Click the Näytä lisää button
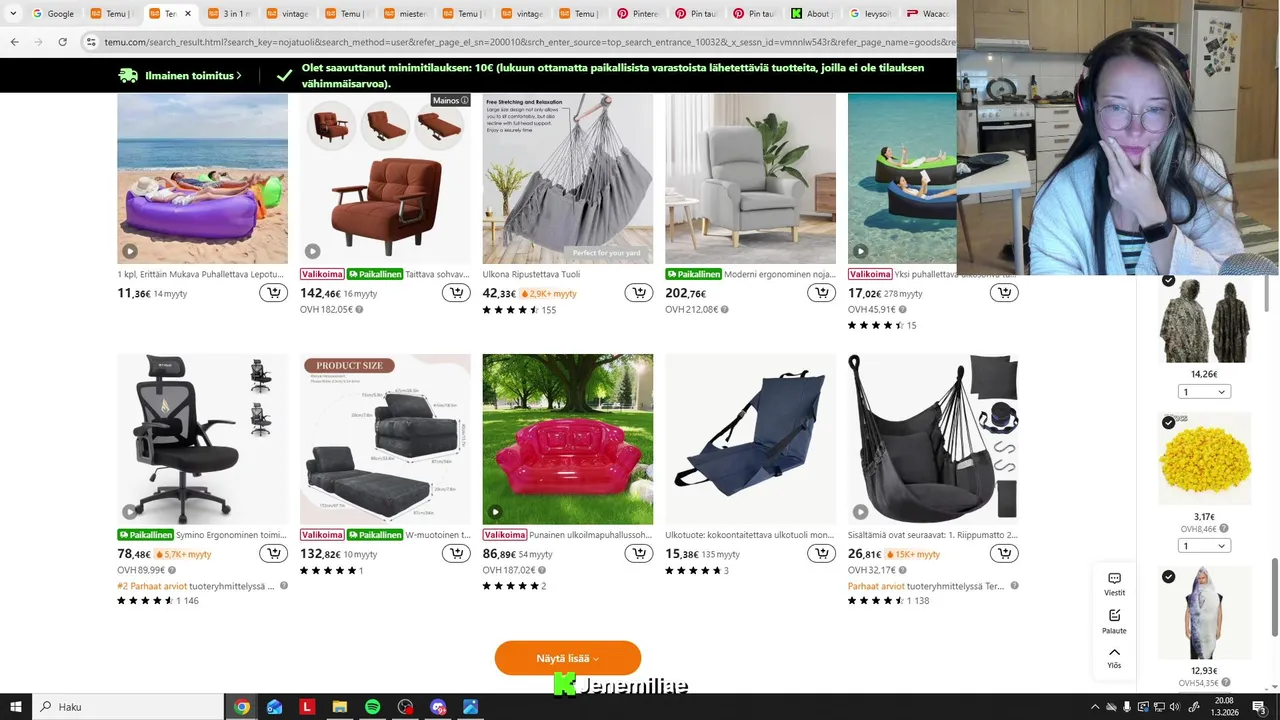 (567, 658)
